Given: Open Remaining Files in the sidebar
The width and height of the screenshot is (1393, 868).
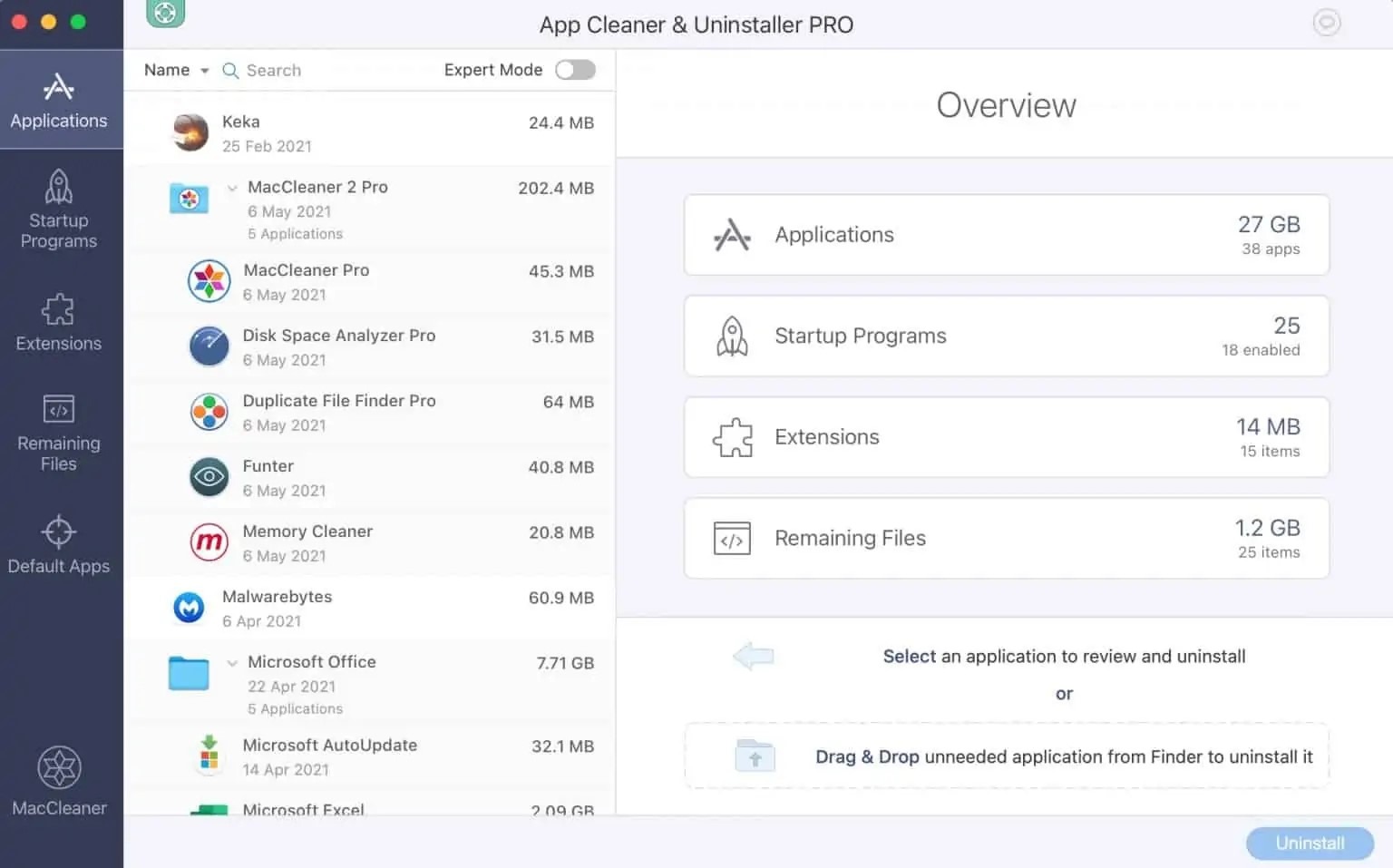Looking at the screenshot, I should pos(59,433).
